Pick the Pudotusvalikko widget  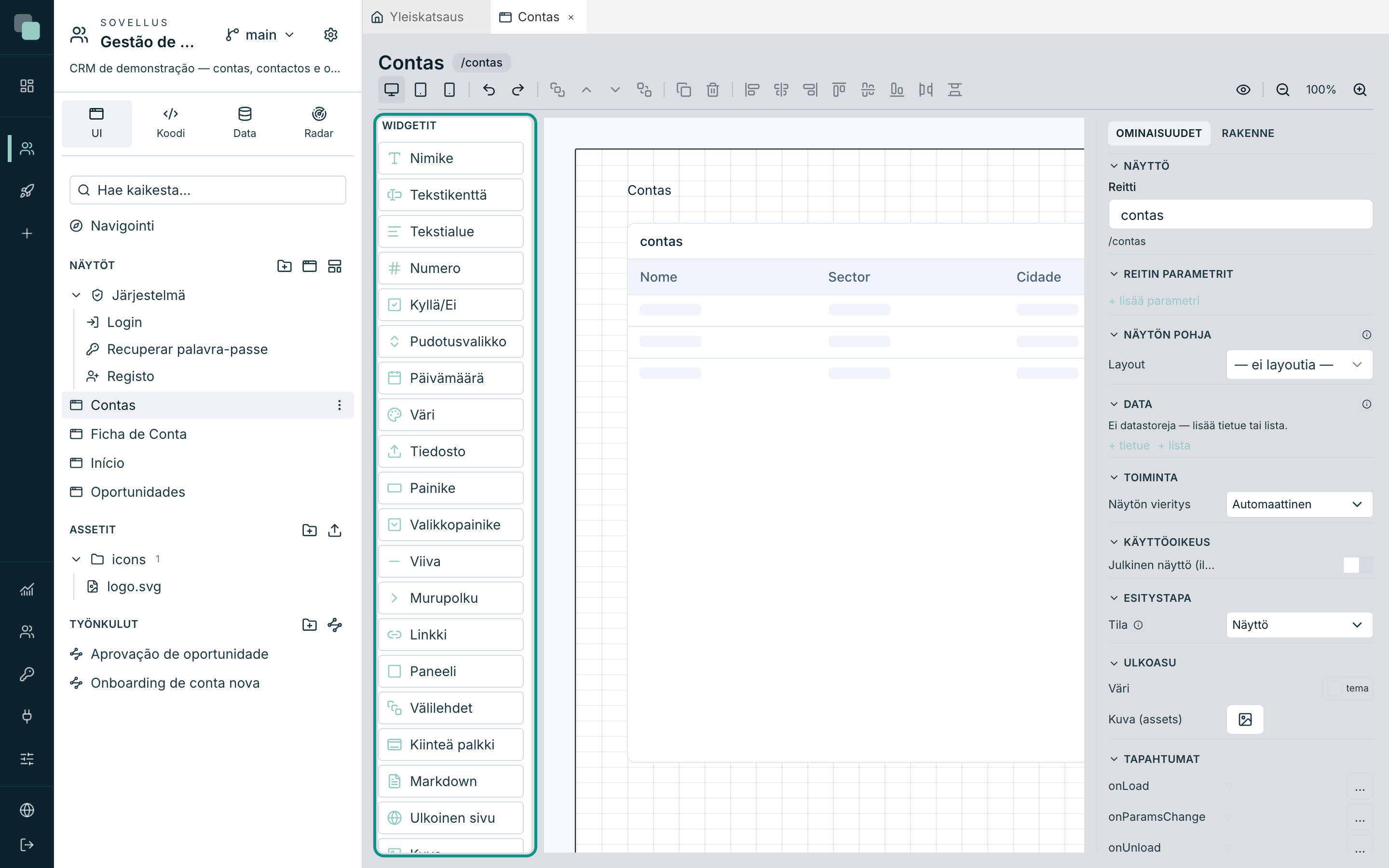pos(451,341)
